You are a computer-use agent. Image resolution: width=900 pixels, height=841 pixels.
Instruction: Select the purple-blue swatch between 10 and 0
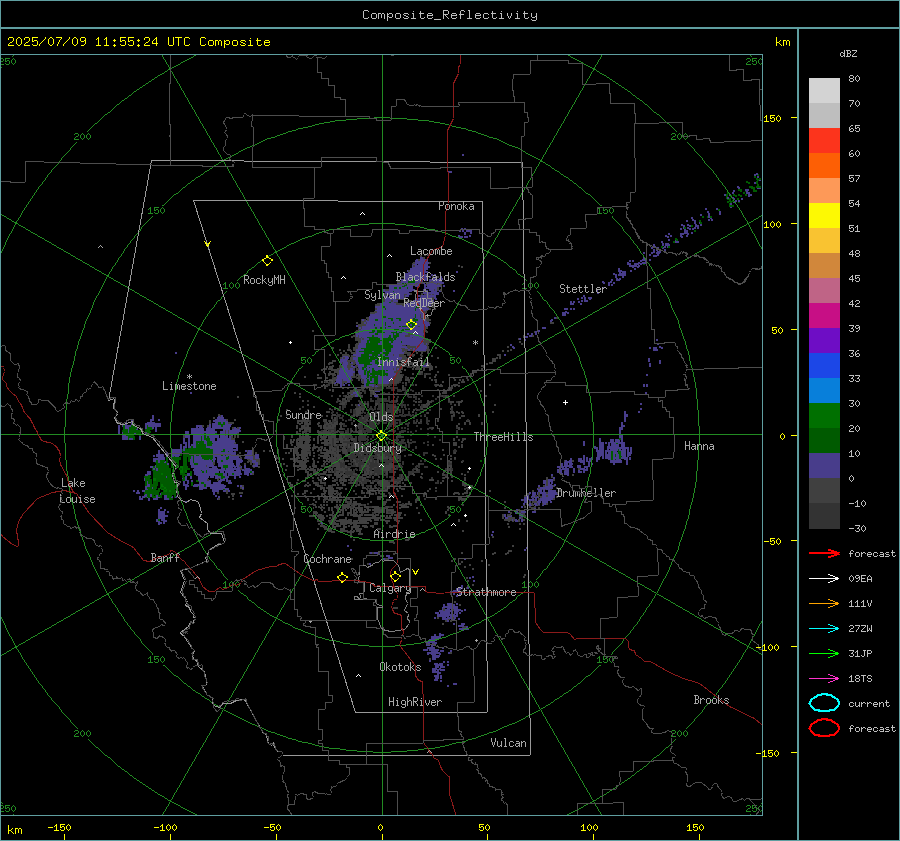[824, 466]
